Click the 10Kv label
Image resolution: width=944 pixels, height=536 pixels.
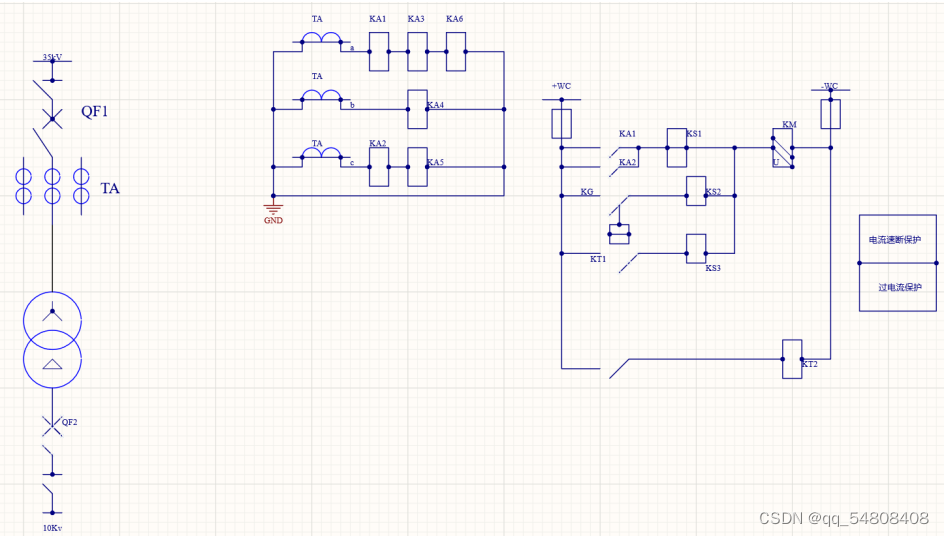point(52,528)
